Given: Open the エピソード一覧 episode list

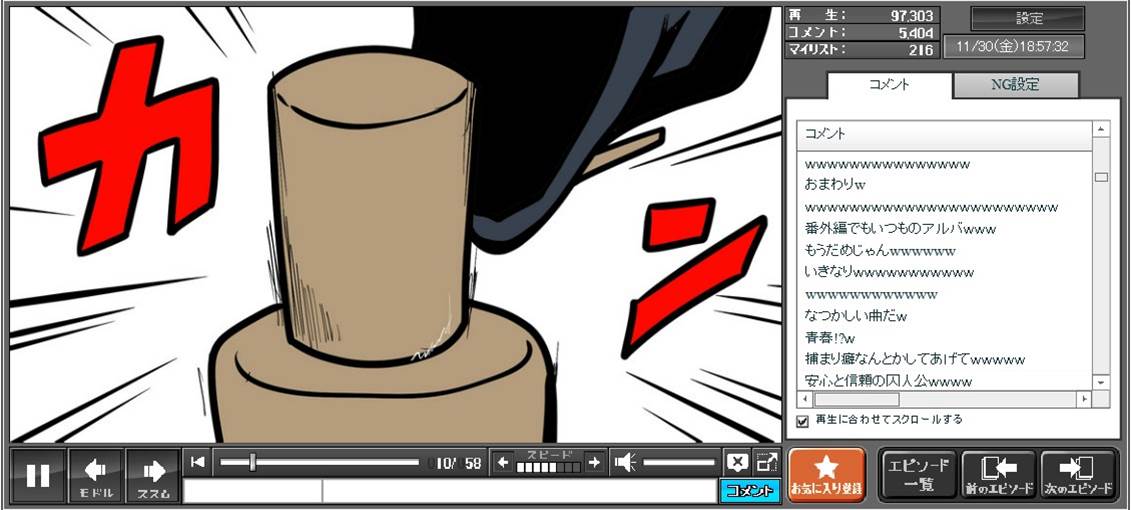Looking at the screenshot, I should coord(918,475).
